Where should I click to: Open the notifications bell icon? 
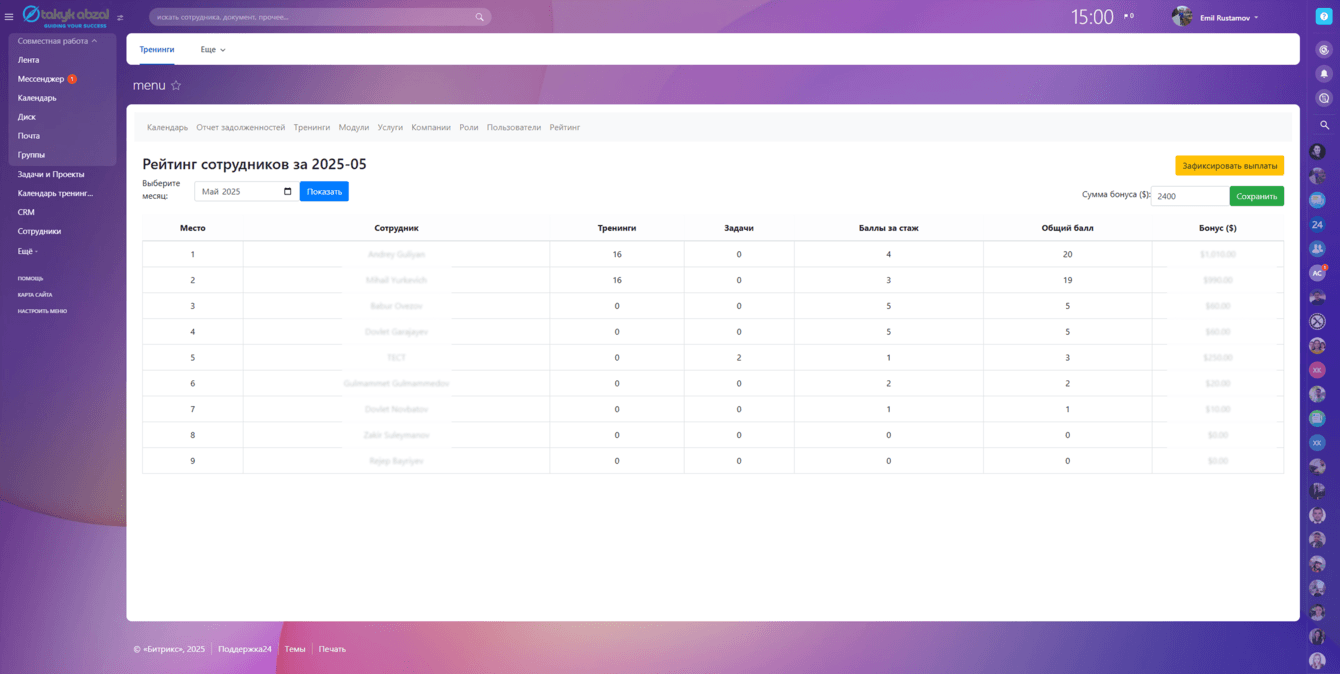coord(1324,73)
